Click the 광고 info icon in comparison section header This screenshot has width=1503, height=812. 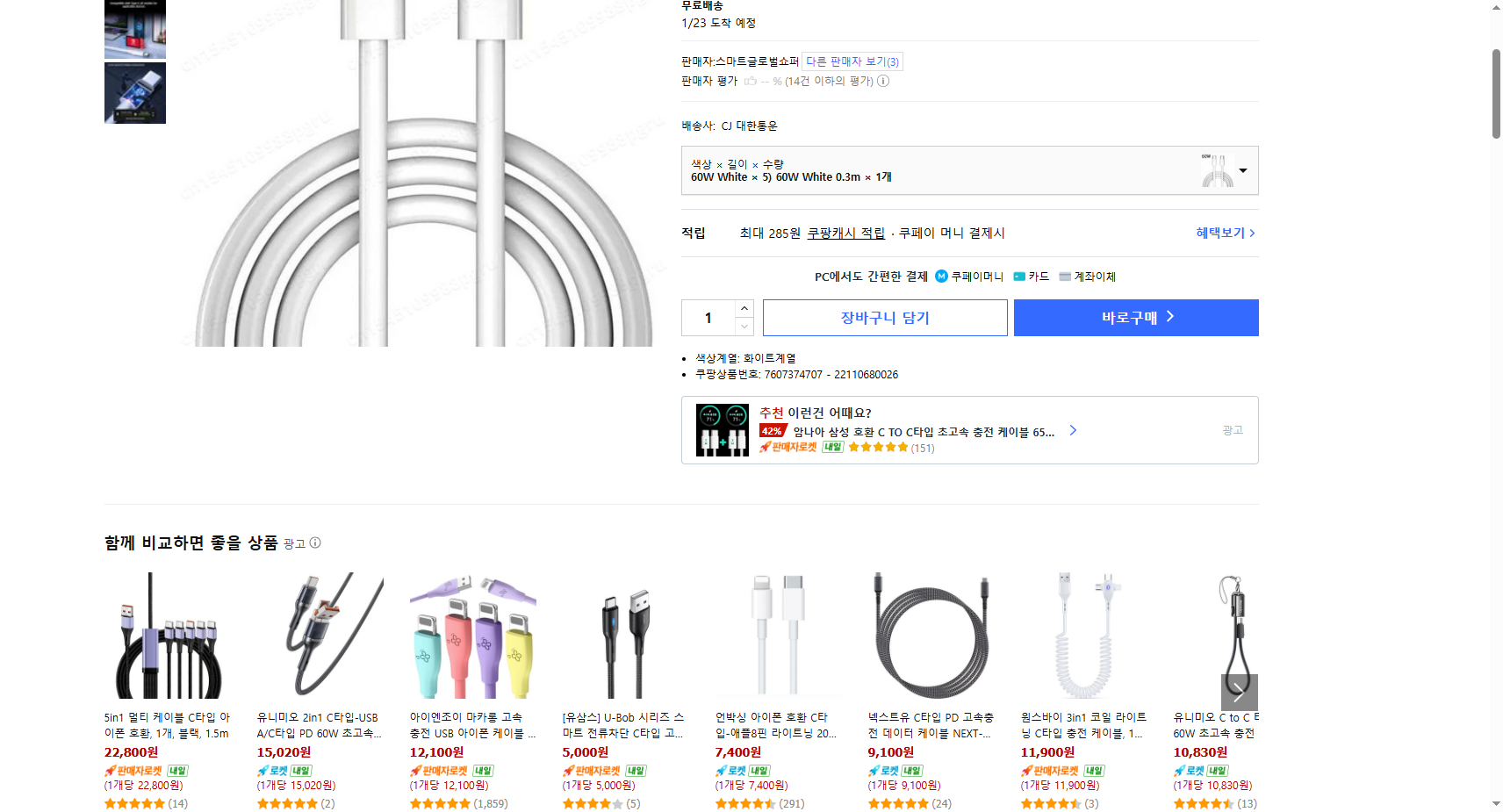pyautogui.click(x=316, y=543)
